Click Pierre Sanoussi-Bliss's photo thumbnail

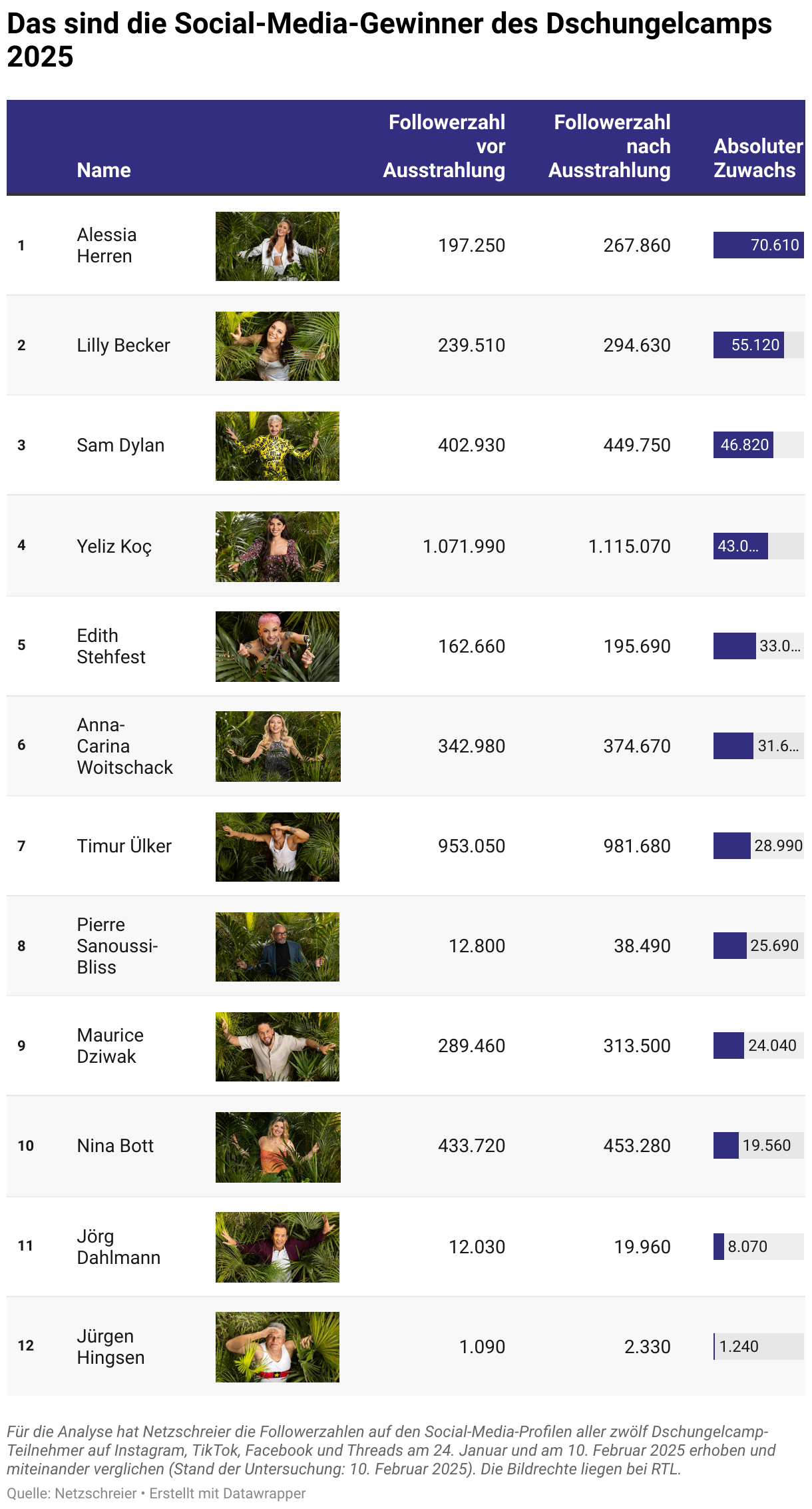277,946
